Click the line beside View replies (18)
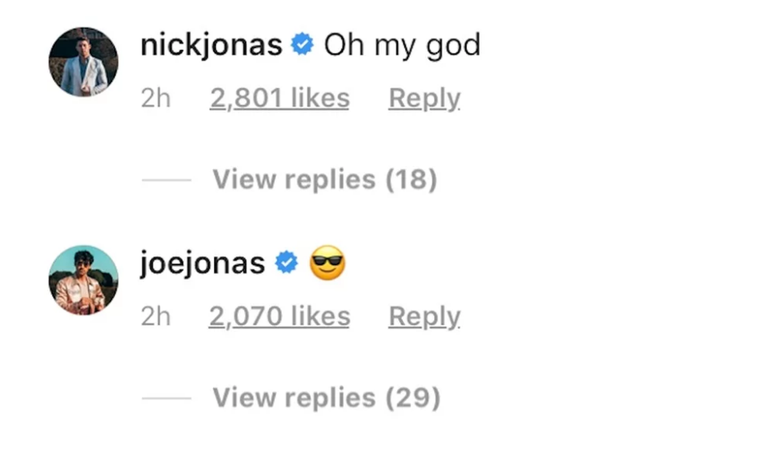 point(167,180)
